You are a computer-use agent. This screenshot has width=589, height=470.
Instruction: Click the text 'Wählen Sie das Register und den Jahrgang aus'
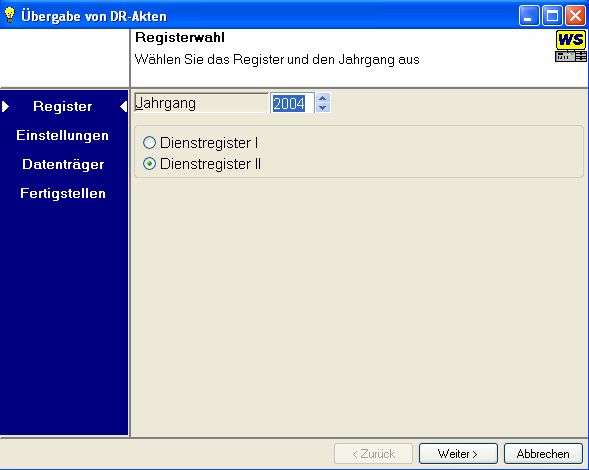point(277,59)
